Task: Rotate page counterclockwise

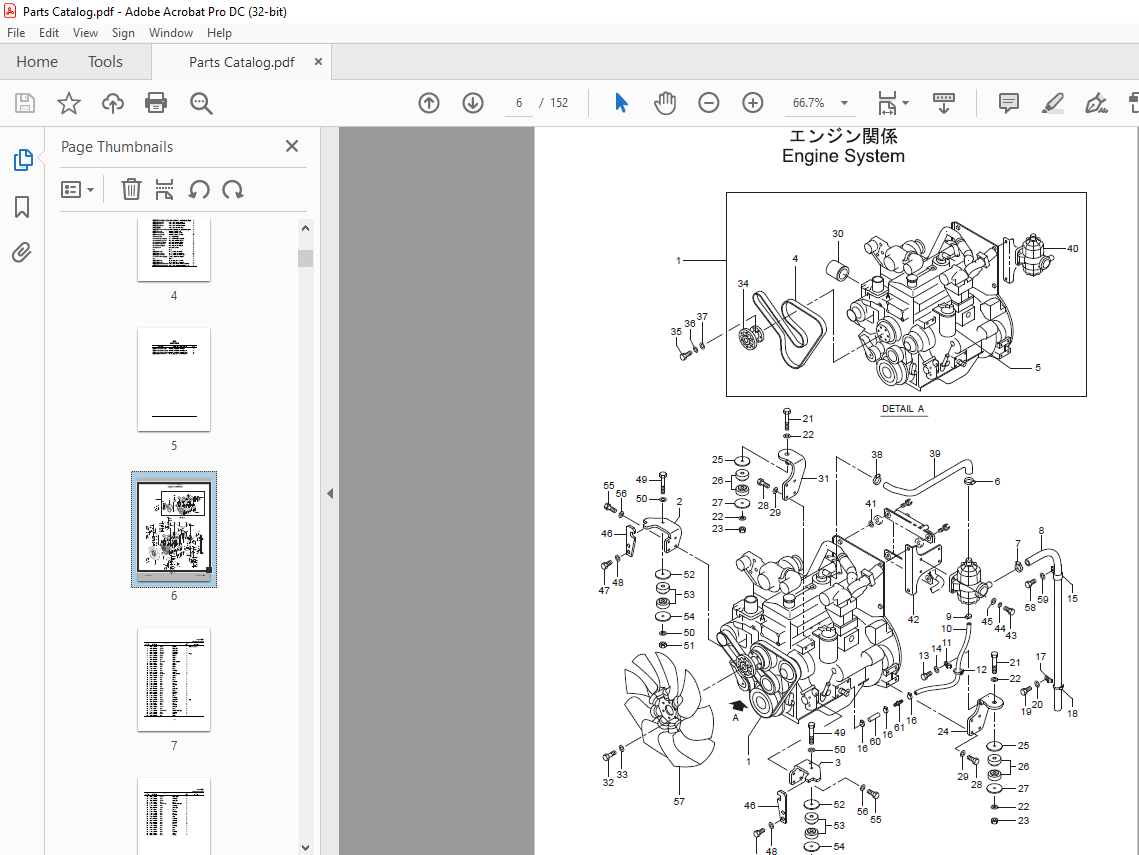Action: click(x=199, y=190)
